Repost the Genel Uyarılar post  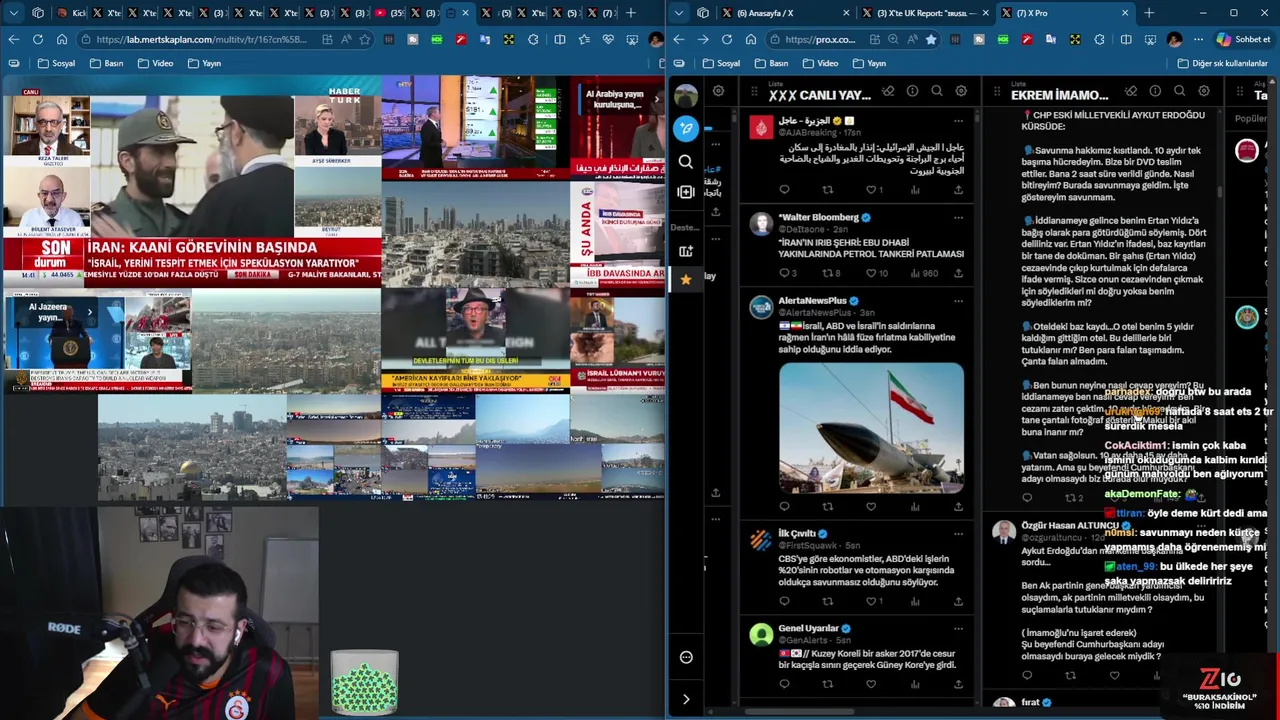828,685
